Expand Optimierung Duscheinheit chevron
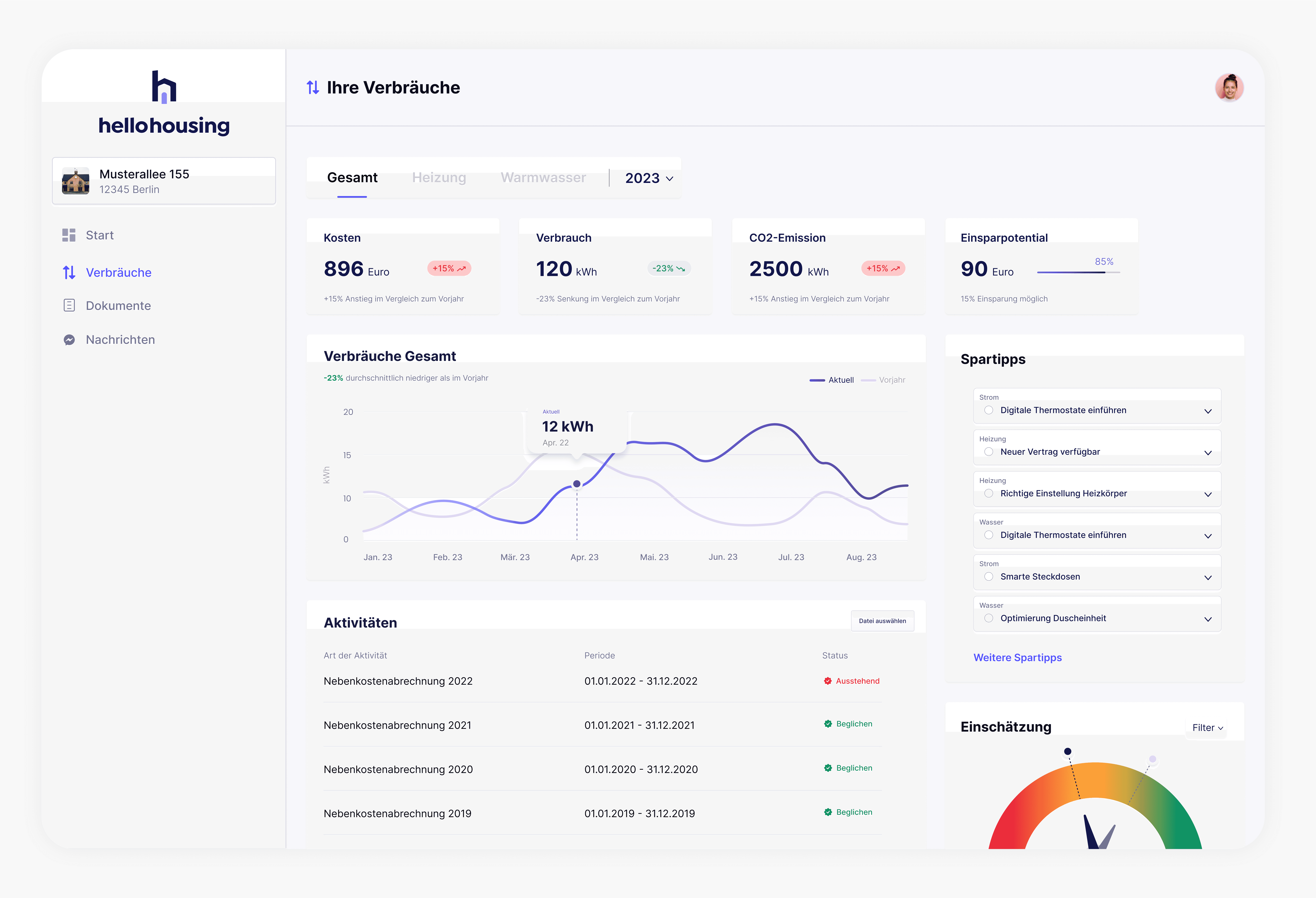Image resolution: width=1316 pixels, height=898 pixels. point(1208,619)
